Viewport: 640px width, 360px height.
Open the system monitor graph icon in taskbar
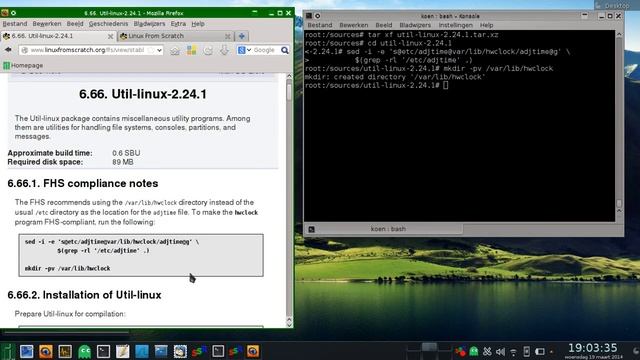pos(65,351)
